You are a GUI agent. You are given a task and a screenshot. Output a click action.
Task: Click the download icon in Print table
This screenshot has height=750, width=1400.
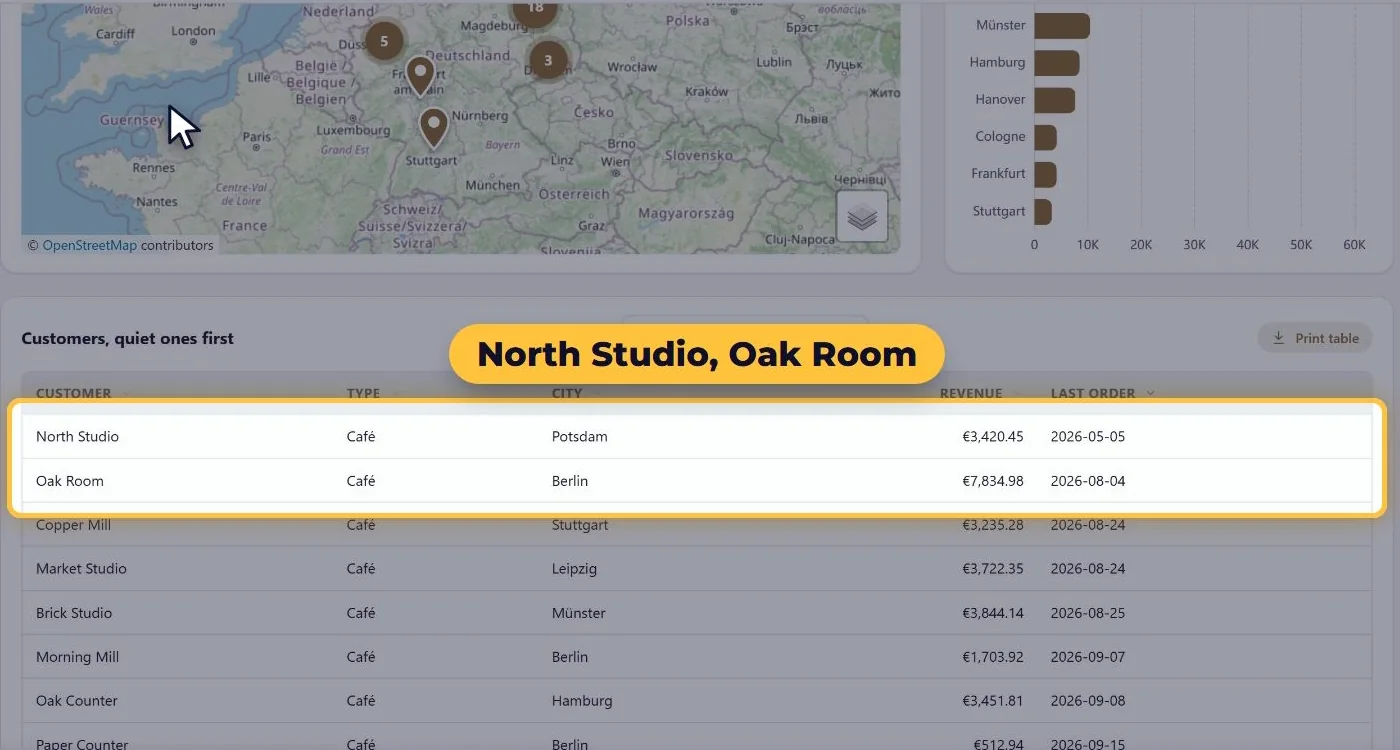click(1278, 338)
